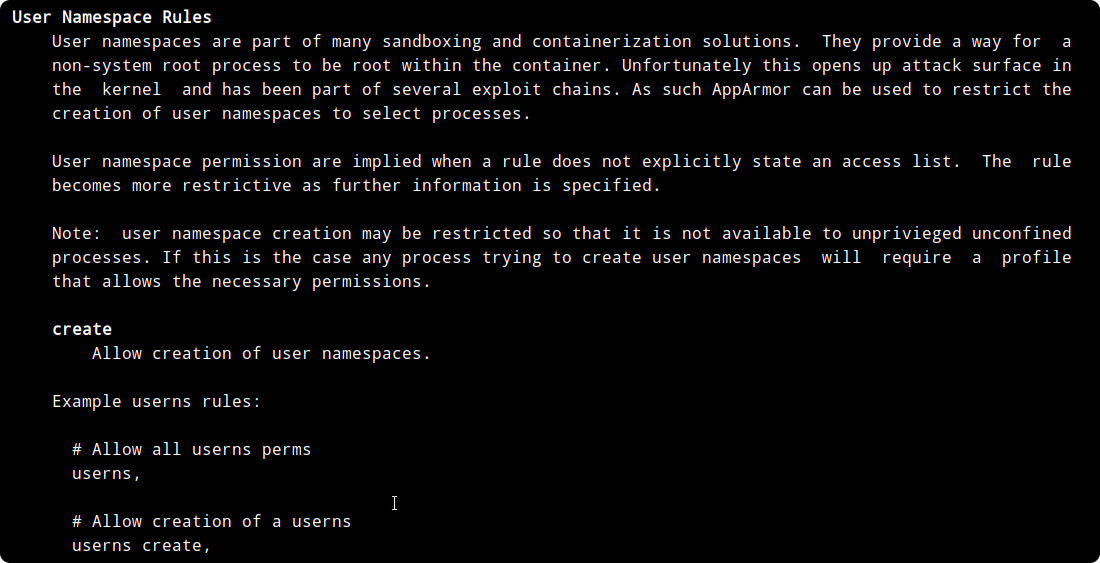The height and width of the screenshot is (563, 1100).
Task: Click the "# Allow all userns perms" comment
Action: pos(191,449)
